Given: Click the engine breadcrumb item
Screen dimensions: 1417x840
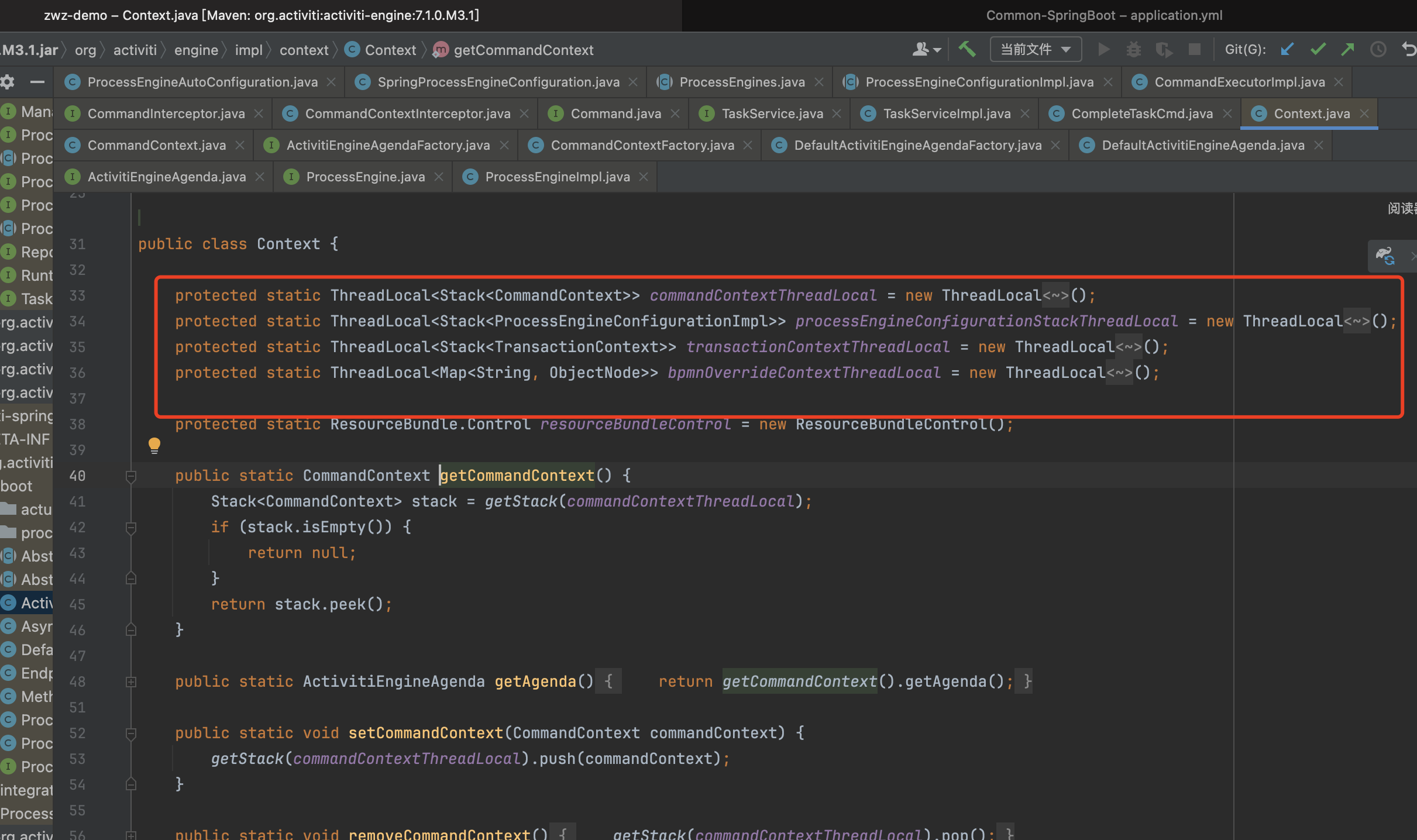Looking at the screenshot, I should tap(196, 50).
